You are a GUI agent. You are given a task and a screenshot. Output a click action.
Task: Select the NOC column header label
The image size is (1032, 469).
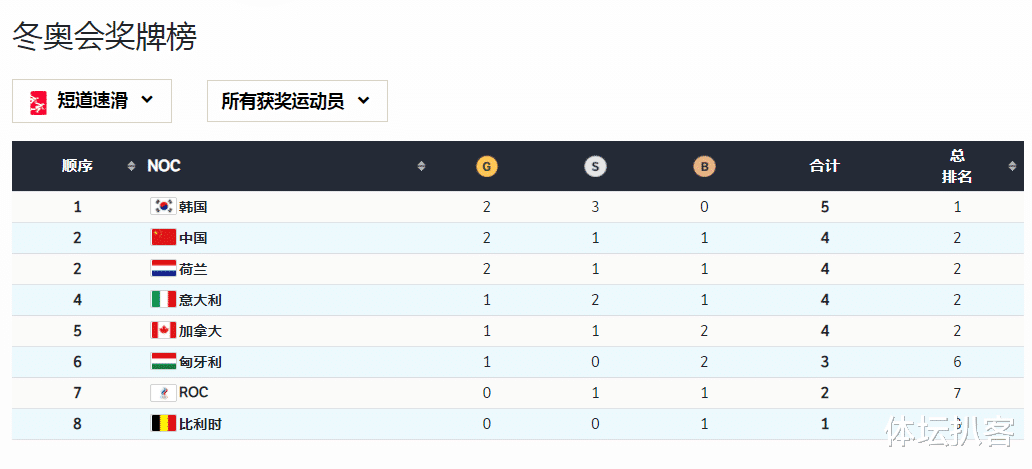(164, 166)
